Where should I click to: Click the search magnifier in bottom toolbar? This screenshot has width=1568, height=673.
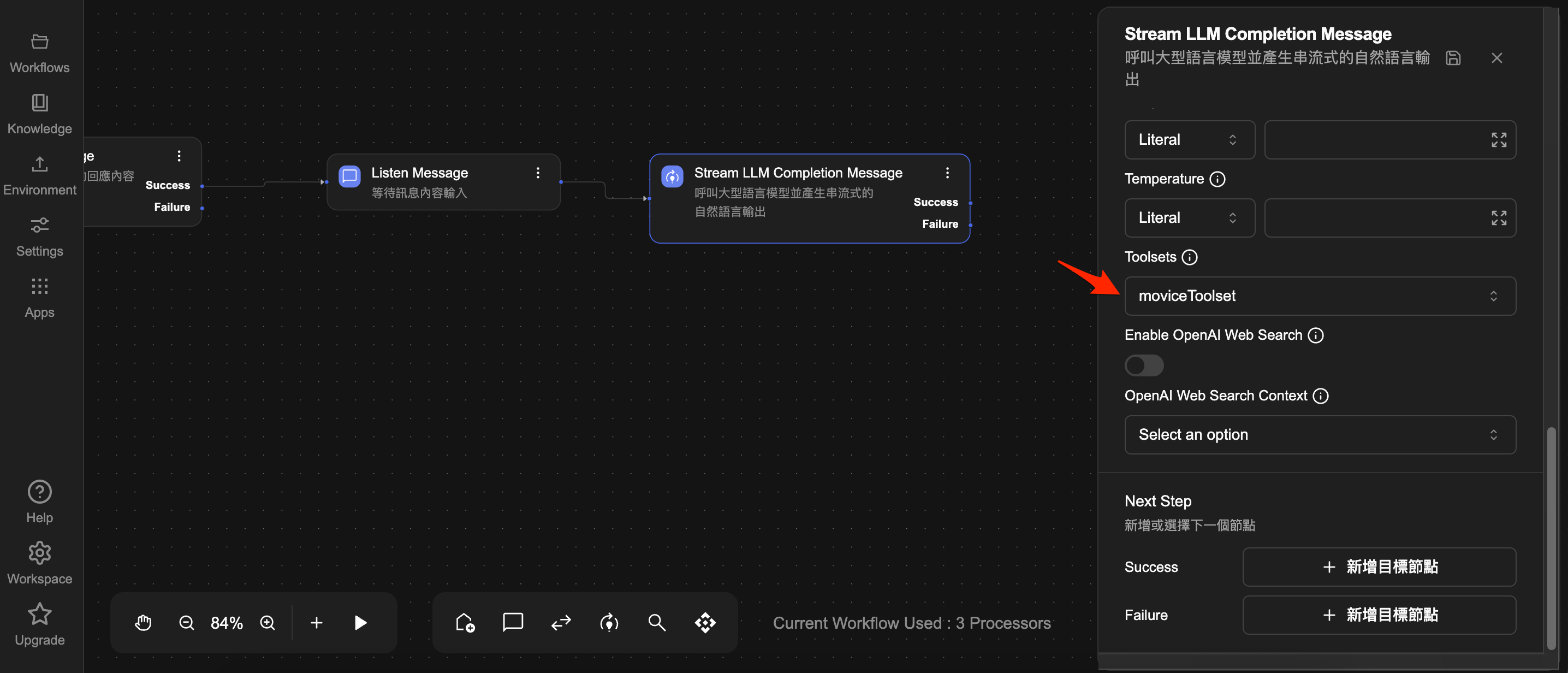[656, 622]
